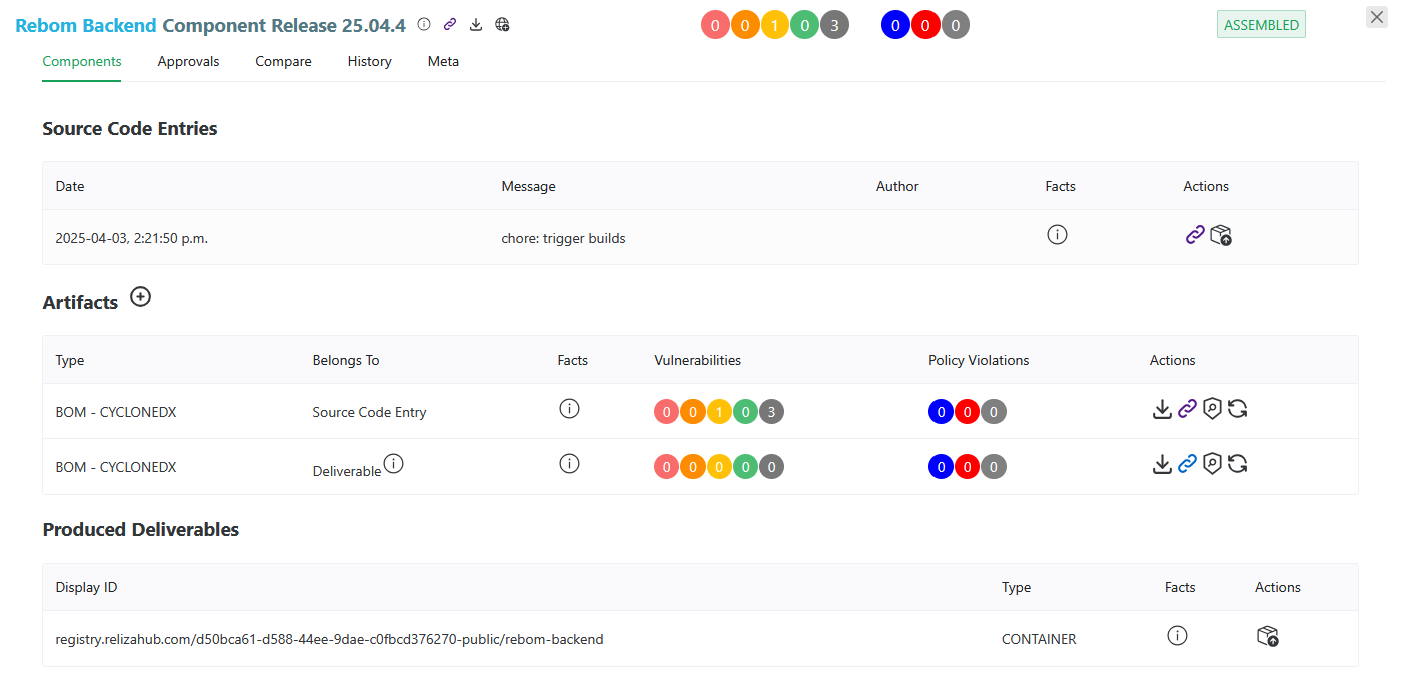Click package icon in the Source Code Entries actions
1401x680 pixels.
(1220, 235)
